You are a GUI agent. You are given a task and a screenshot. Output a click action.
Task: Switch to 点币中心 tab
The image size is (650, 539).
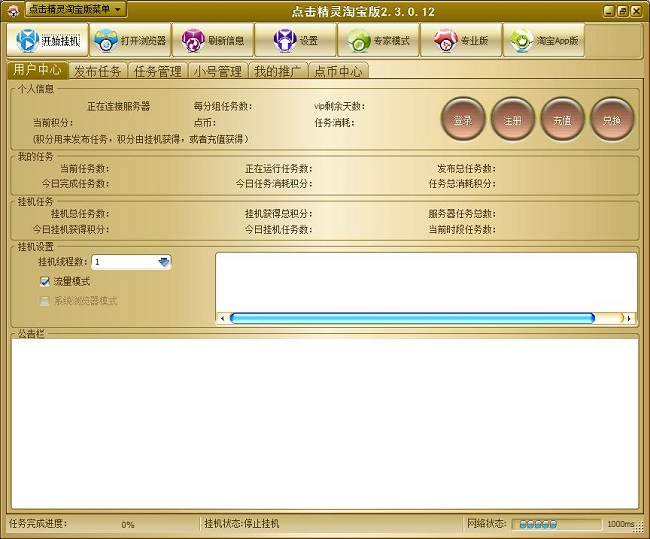[x=338, y=71]
